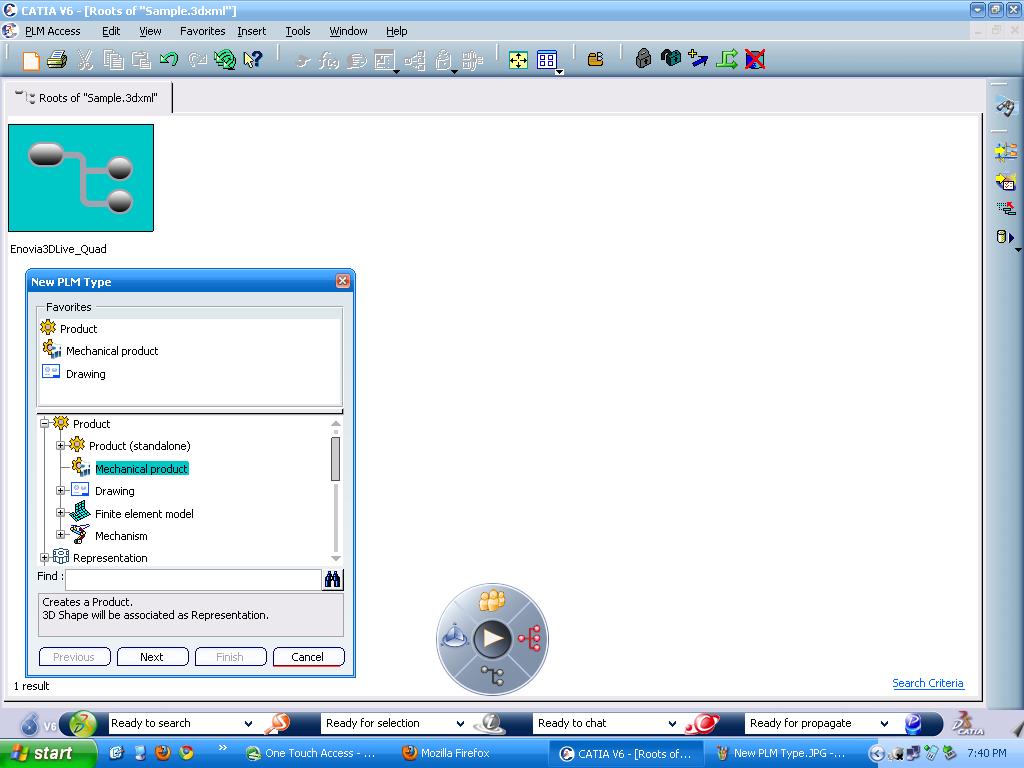Click the Lock padlock icon
Viewport: 1024px width, 768px height.
tap(643, 59)
